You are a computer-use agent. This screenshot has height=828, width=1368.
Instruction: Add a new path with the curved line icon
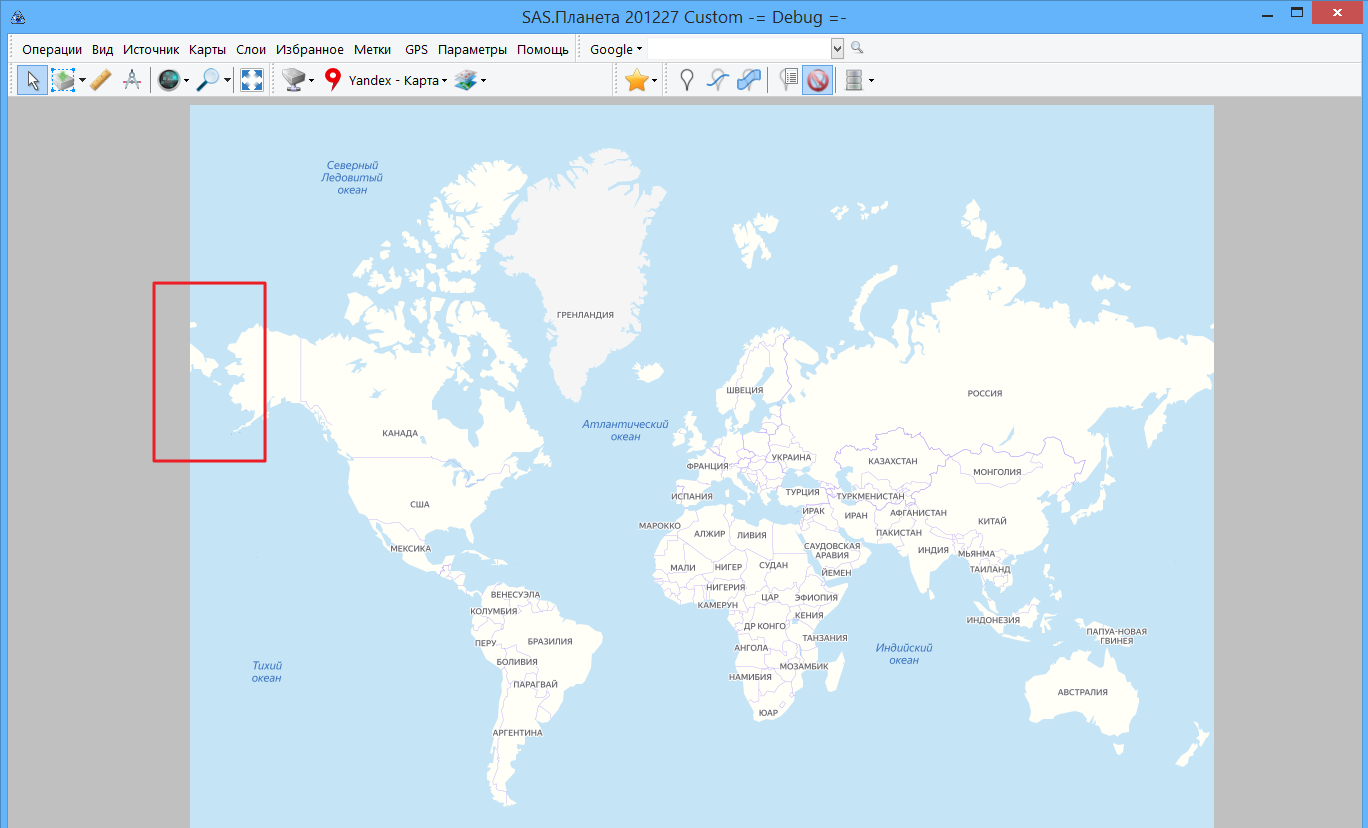(716, 81)
